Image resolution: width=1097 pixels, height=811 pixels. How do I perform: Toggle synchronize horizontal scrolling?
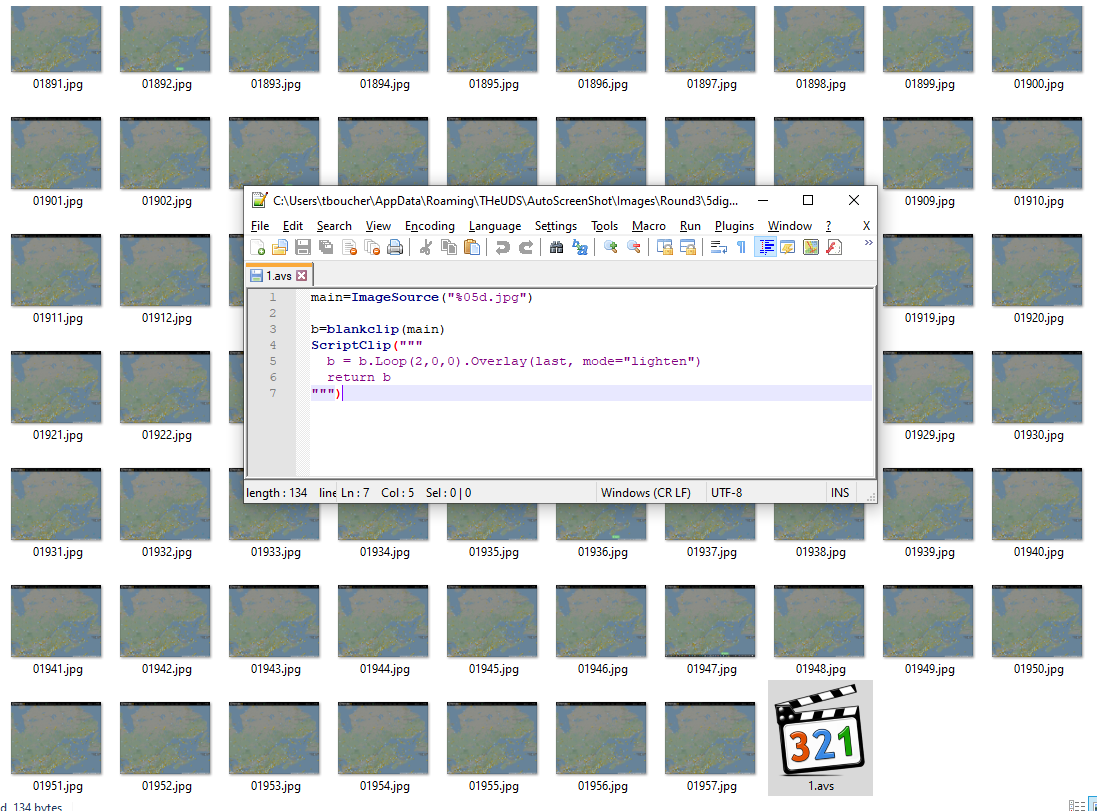click(x=688, y=247)
